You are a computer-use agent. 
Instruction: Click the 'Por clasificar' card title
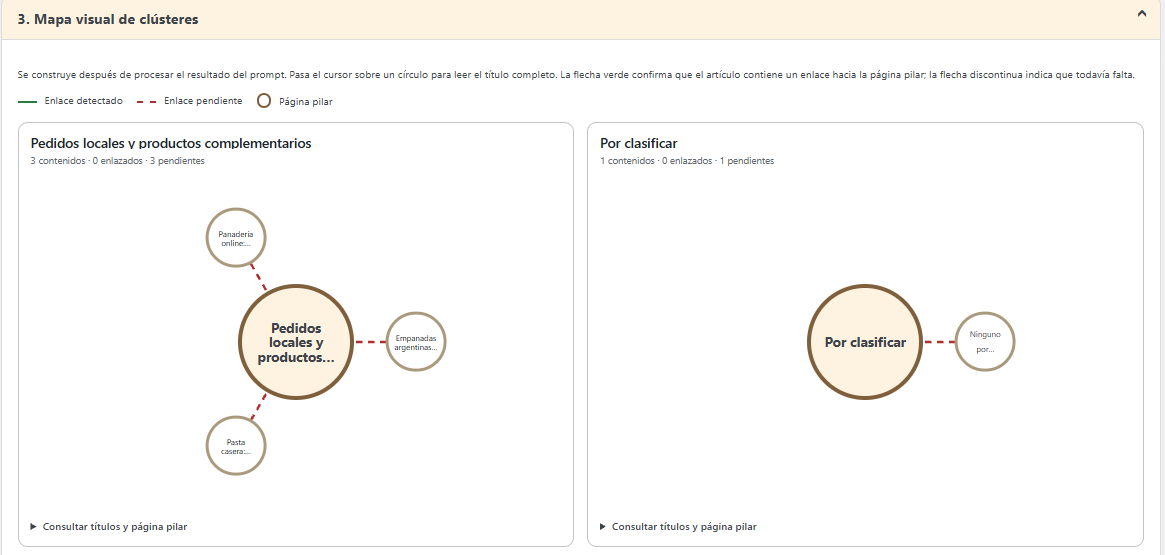638,143
